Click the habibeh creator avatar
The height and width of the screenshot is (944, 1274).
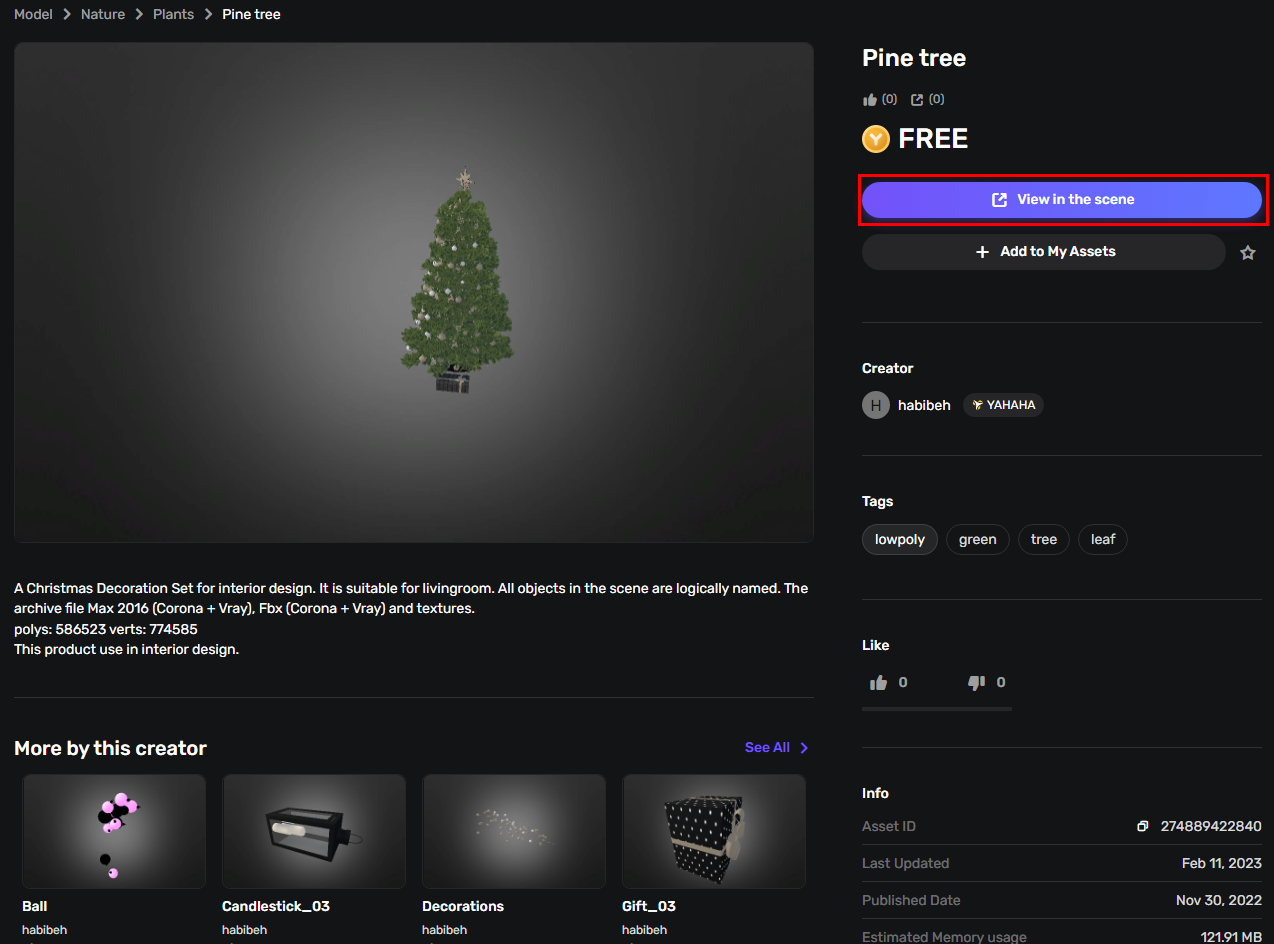coord(875,405)
